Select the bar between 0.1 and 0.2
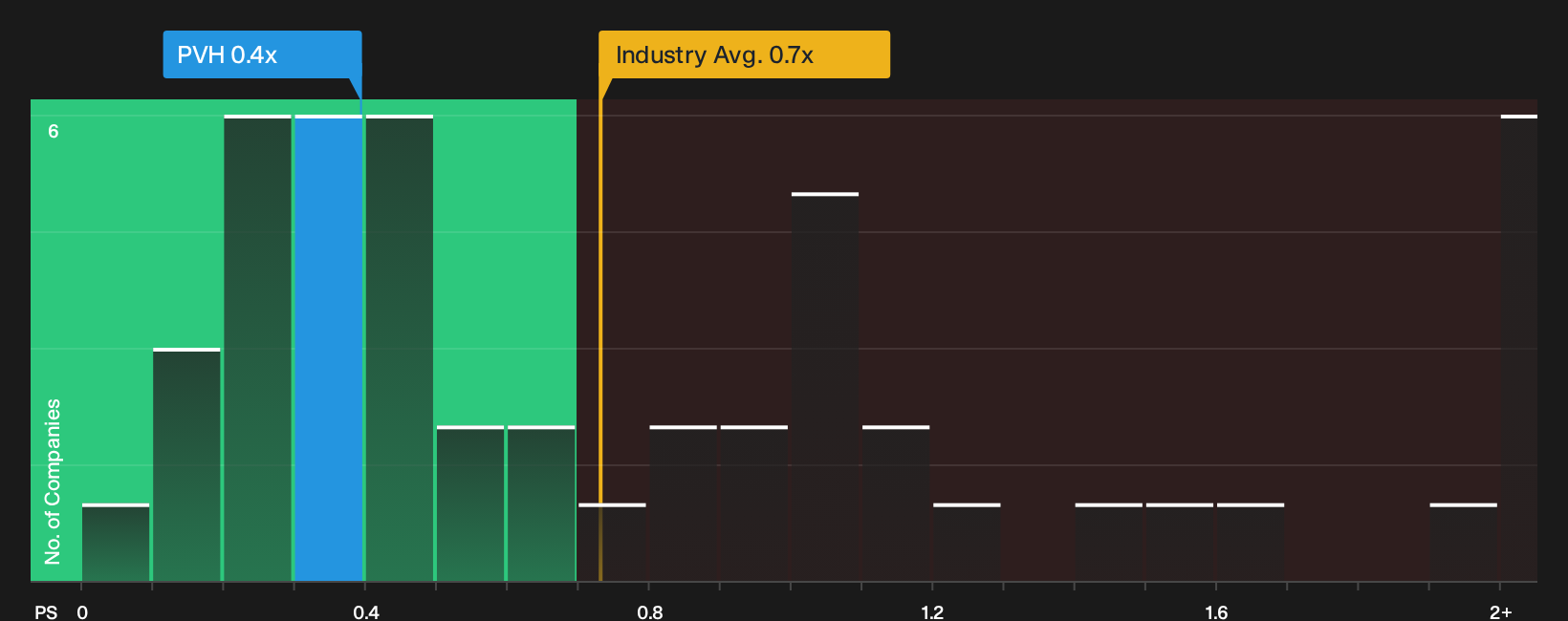This screenshot has width=1568, height=621. (186, 465)
